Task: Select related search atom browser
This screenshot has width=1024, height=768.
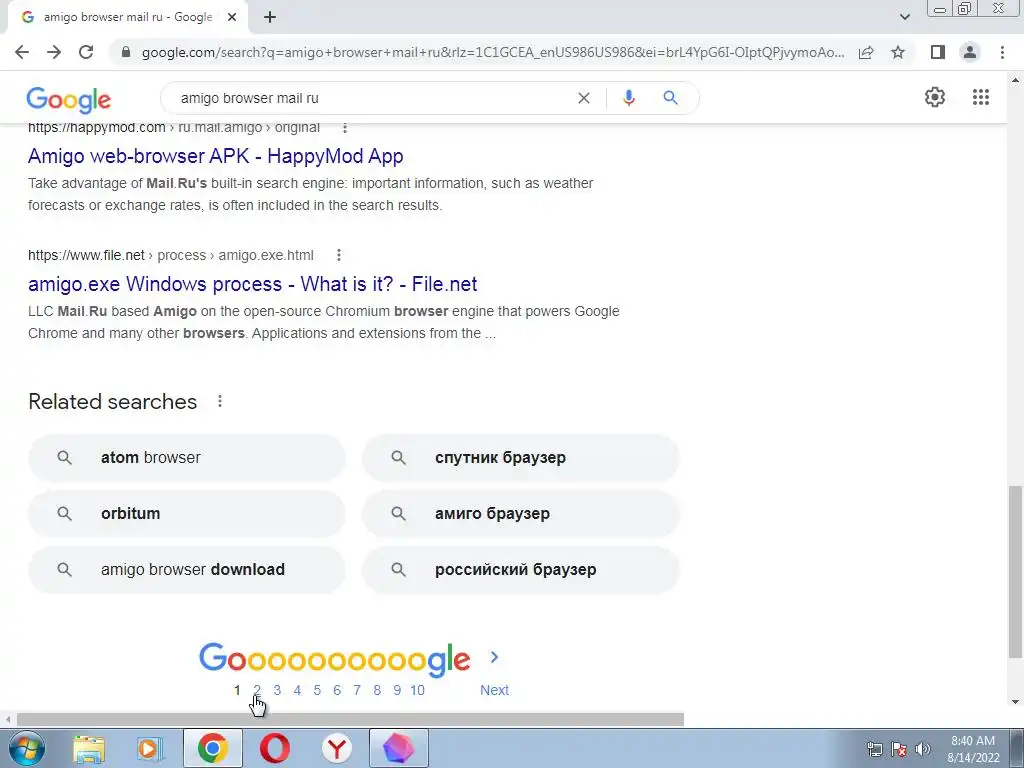Action: pyautogui.click(x=187, y=458)
